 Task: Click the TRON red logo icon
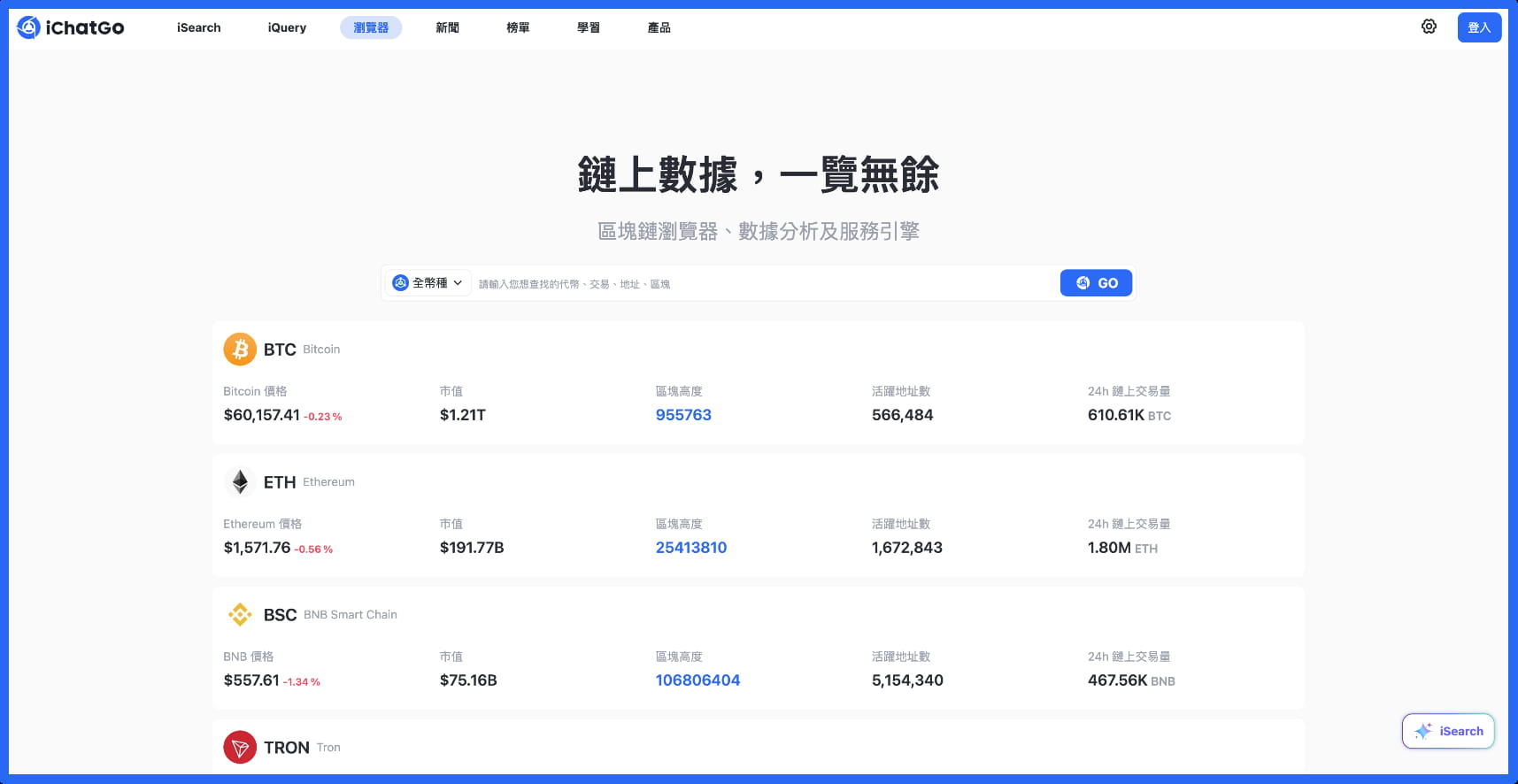point(240,748)
